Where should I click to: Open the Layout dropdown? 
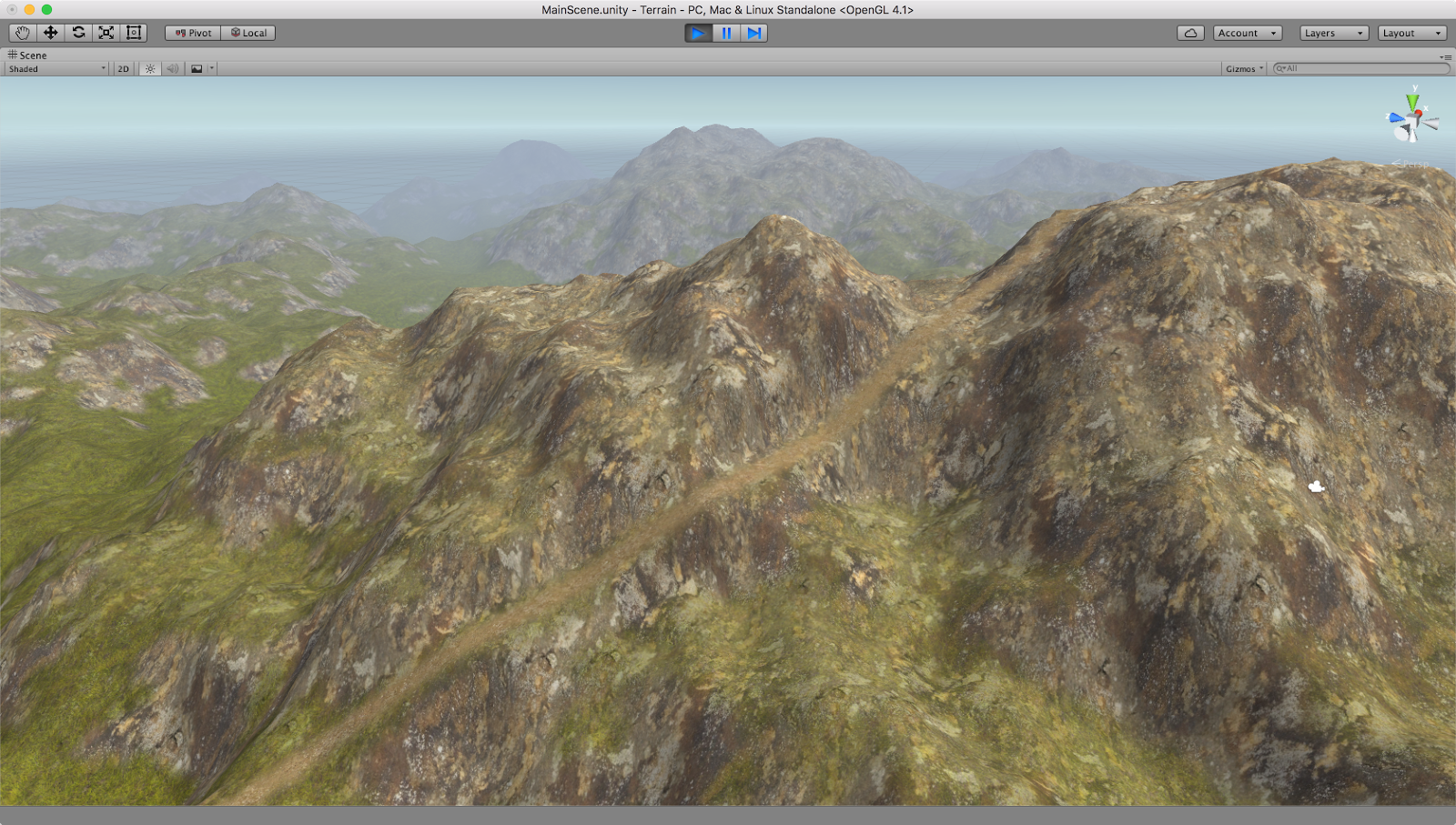pos(1411,33)
